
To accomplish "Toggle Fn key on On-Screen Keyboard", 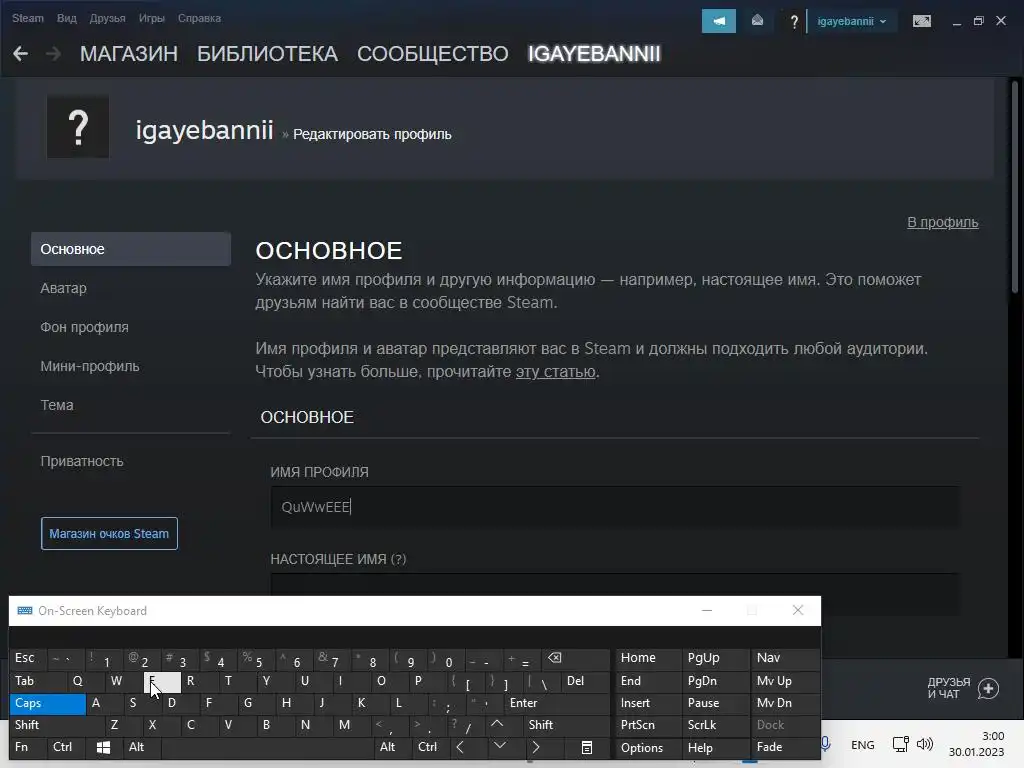I will pos(27,747).
